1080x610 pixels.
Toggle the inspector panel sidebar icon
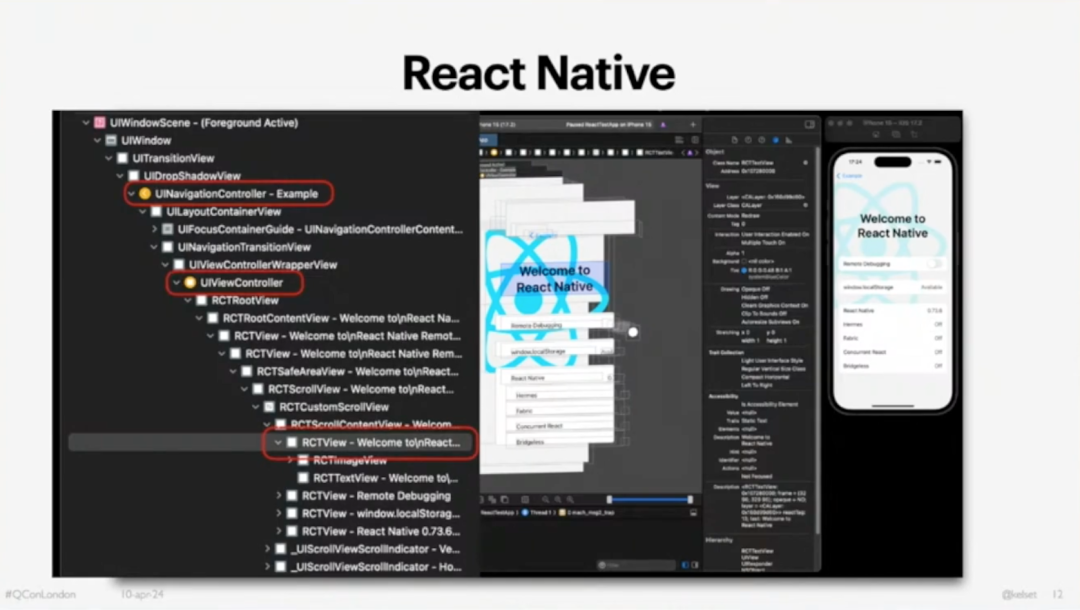(x=809, y=125)
